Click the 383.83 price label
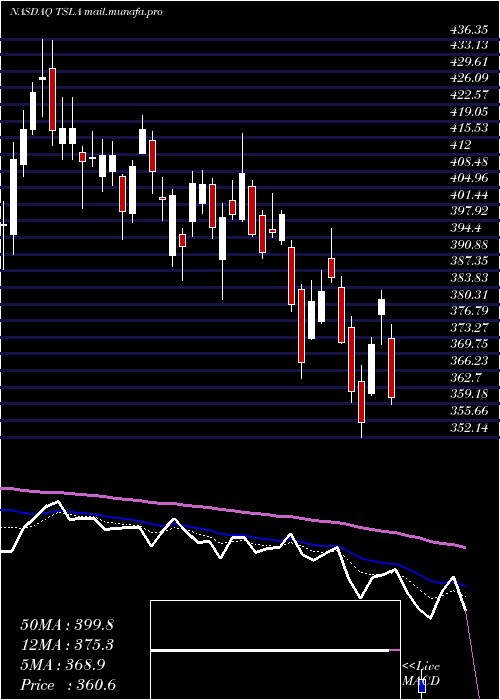Viewport: 500px width, 700px height. 469,278
